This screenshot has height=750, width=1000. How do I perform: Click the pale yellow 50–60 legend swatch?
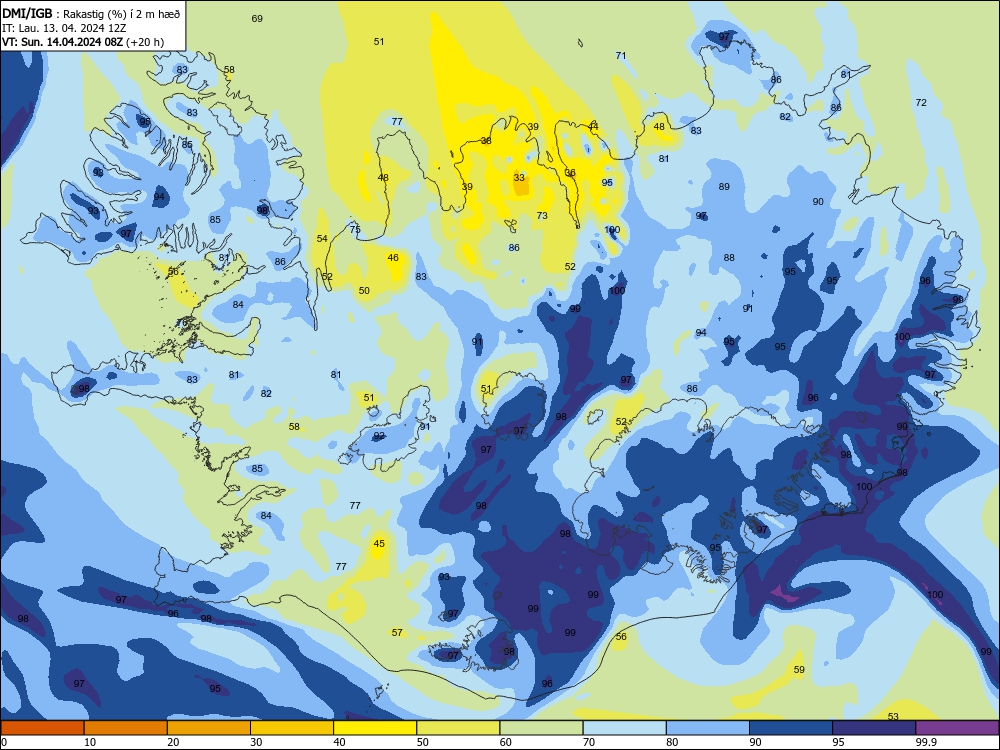[458, 728]
